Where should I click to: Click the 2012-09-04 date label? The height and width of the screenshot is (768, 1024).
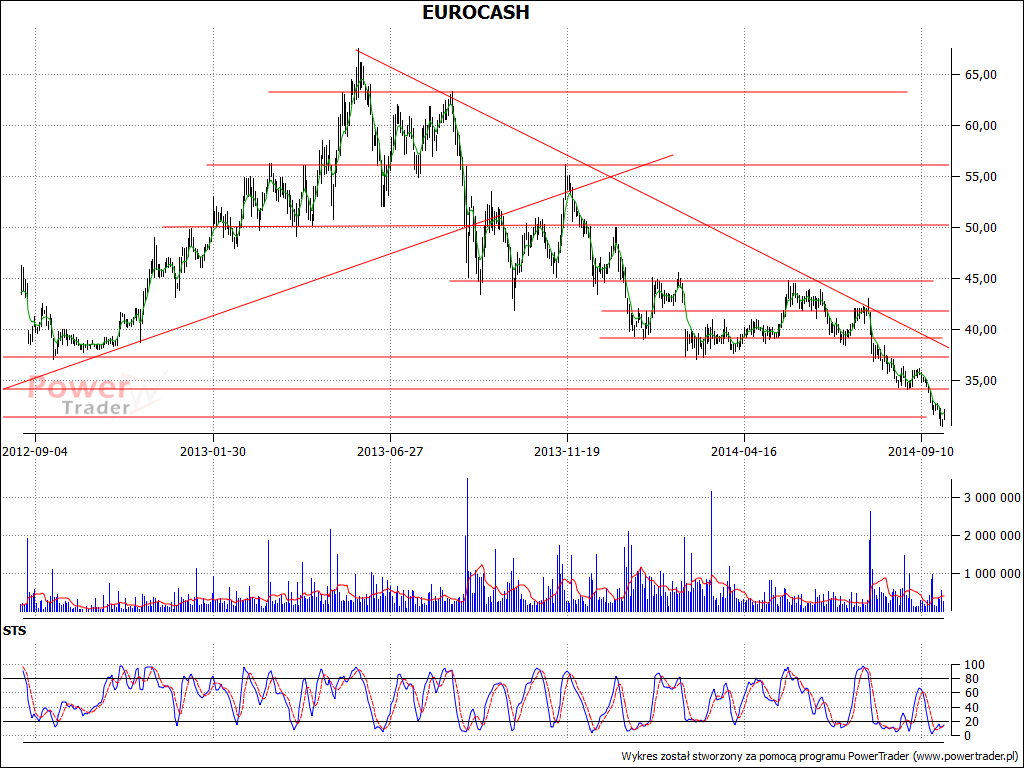tap(35, 451)
